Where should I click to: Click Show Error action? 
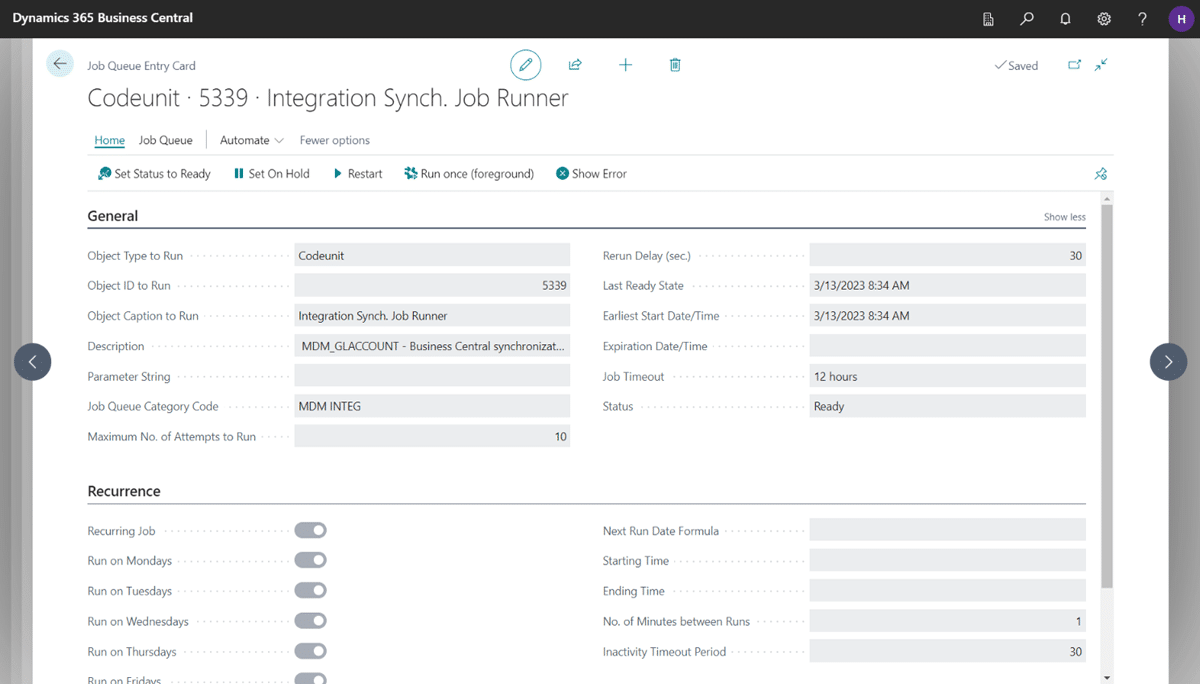[591, 174]
